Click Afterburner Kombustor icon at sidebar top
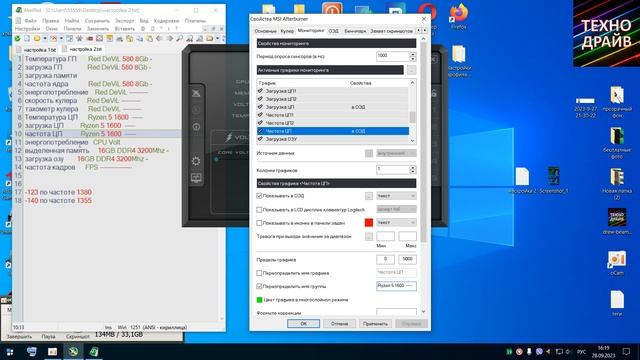640x360 pixels. click(196, 93)
